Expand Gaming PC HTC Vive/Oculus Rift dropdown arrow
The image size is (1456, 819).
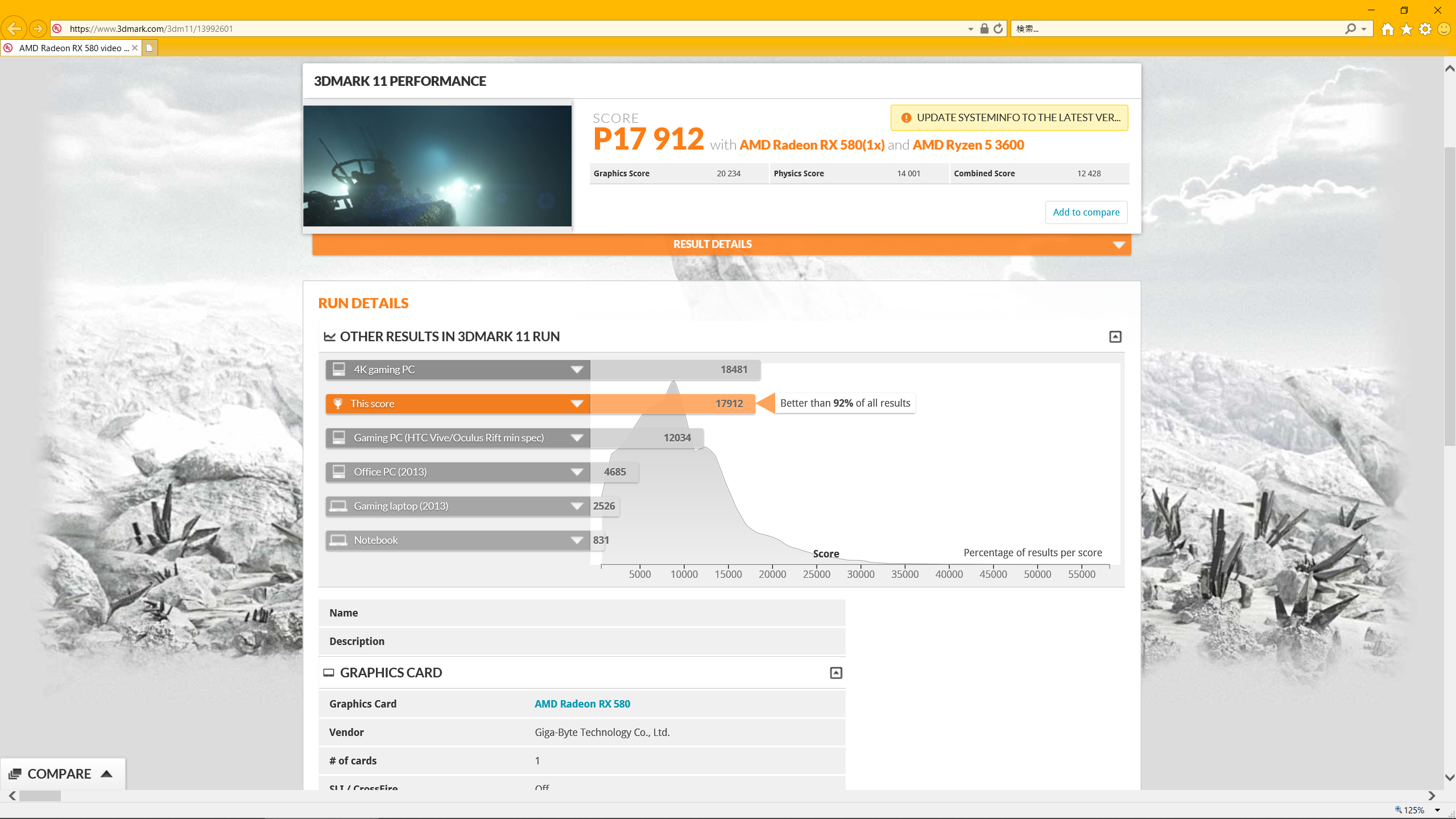pyautogui.click(x=577, y=438)
